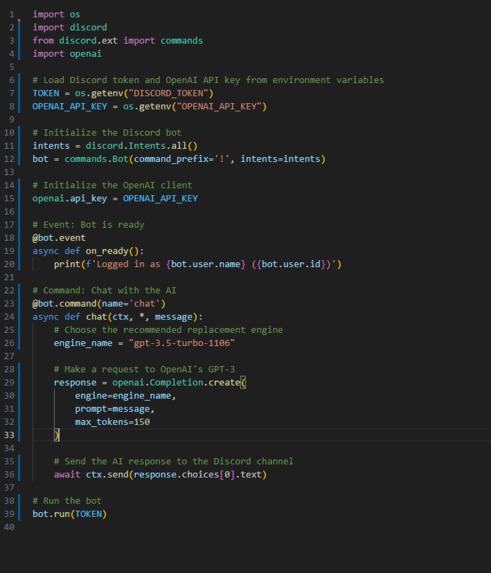
Task: Click comment '# Event: Bot is ready'
Action: coord(88,225)
